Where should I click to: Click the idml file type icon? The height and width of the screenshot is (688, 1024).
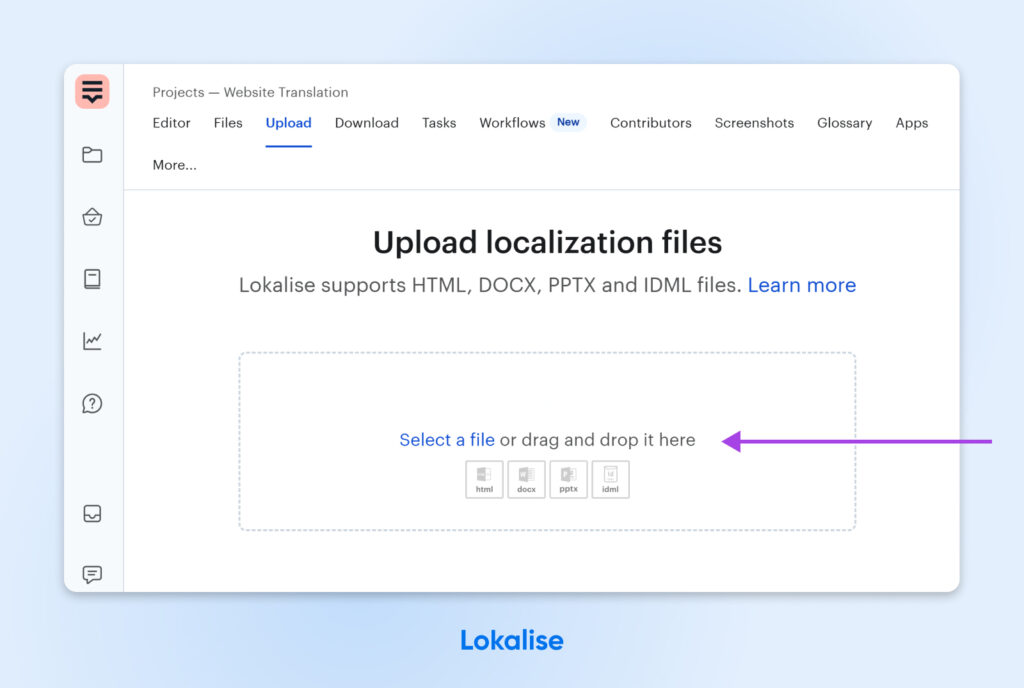610,479
